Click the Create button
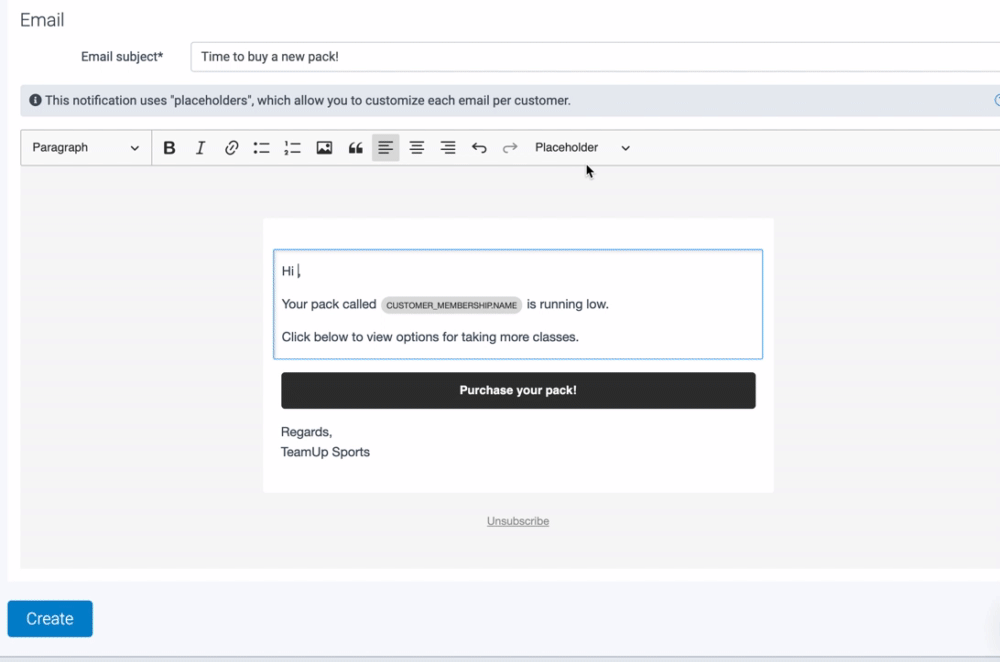1000x662 pixels. click(x=50, y=619)
